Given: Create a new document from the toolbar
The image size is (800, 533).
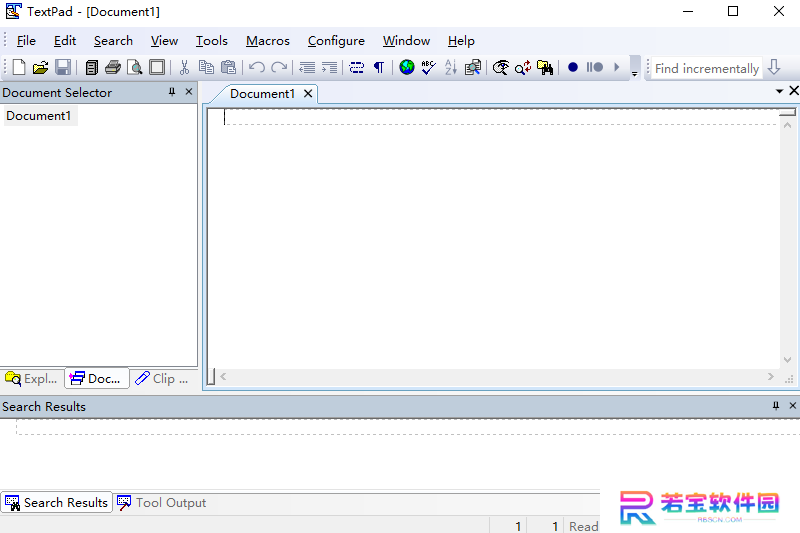Looking at the screenshot, I should click(x=19, y=67).
